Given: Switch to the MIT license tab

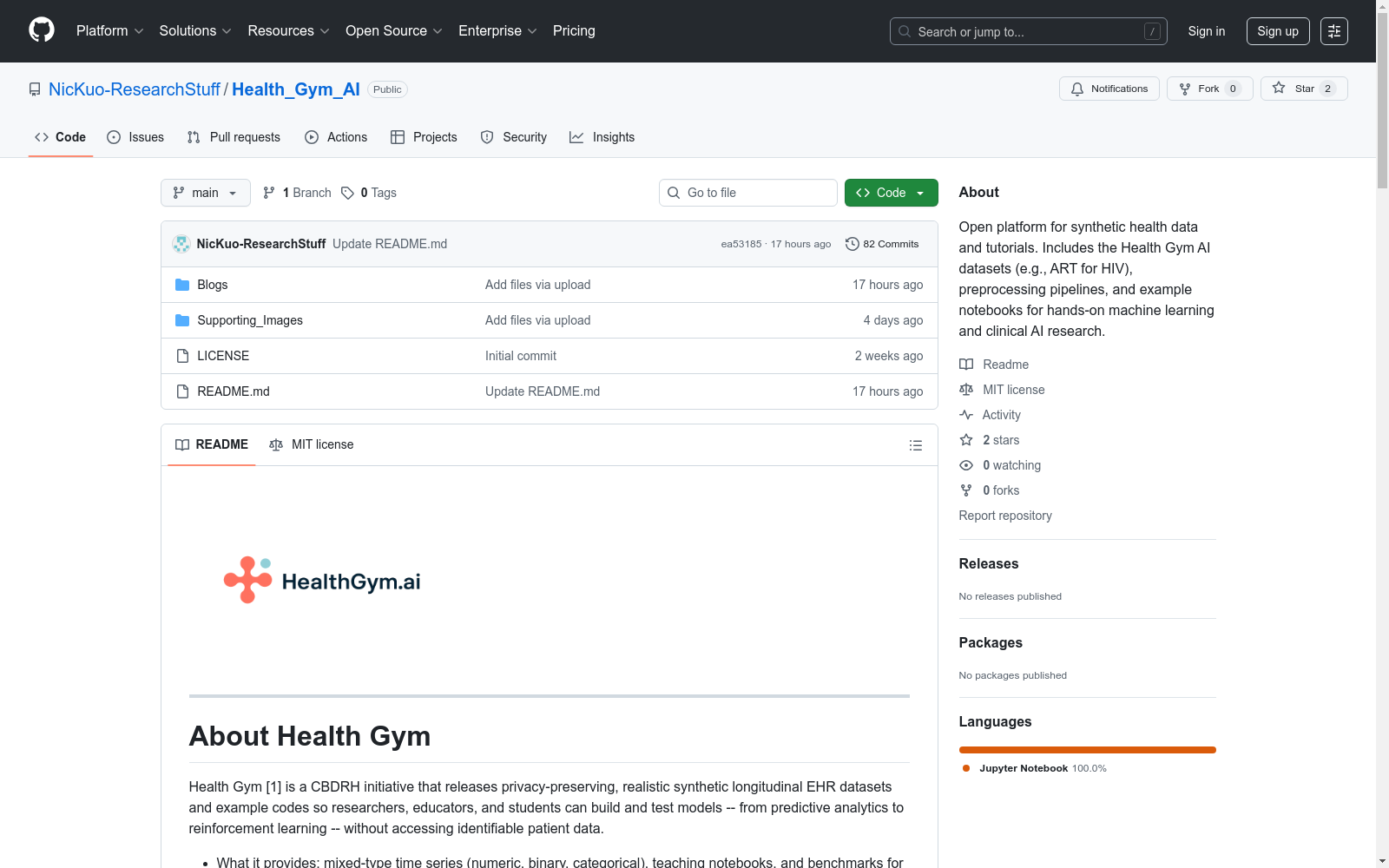Looking at the screenshot, I should [312, 444].
